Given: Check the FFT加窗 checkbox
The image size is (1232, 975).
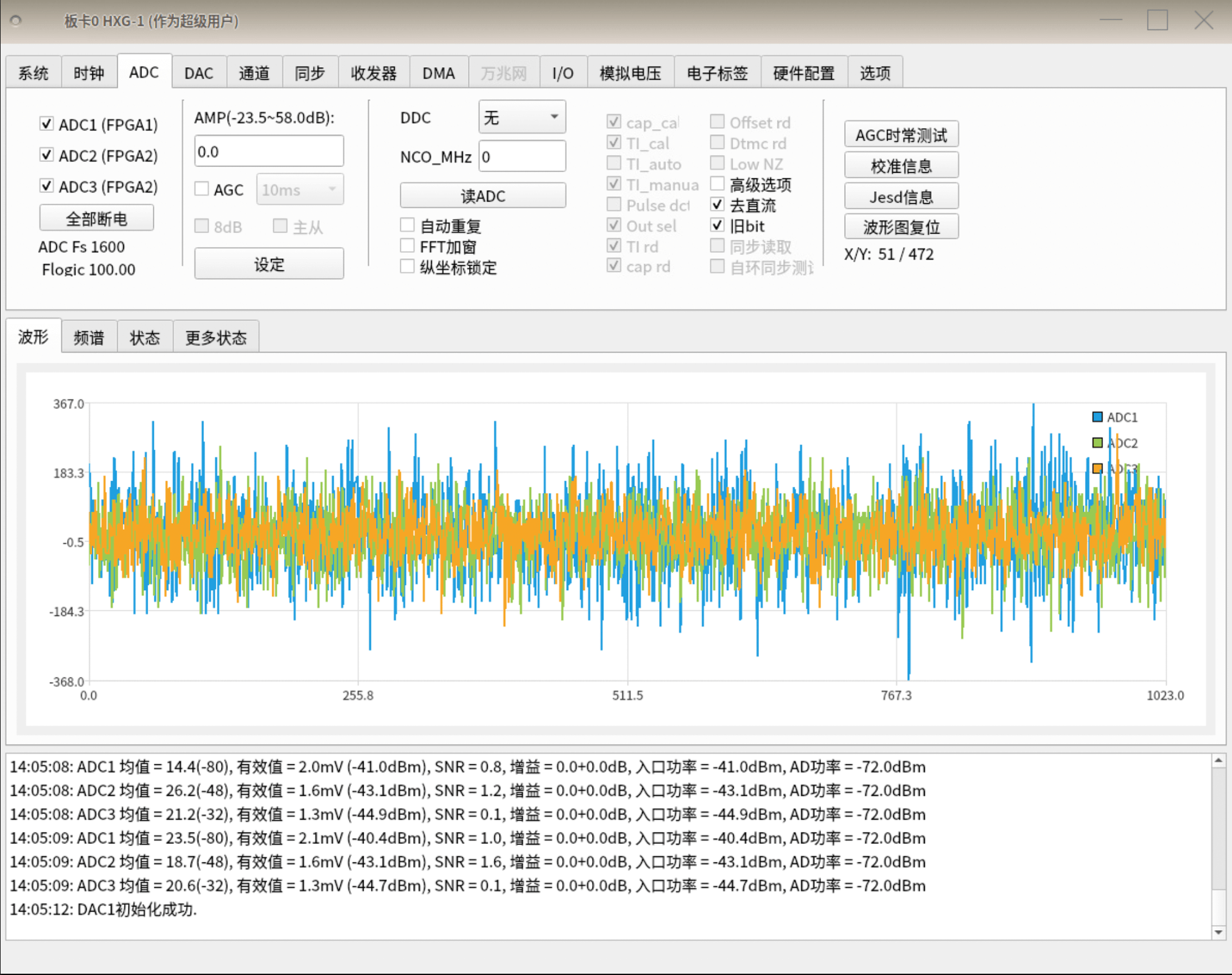Looking at the screenshot, I should pos(407,246).
